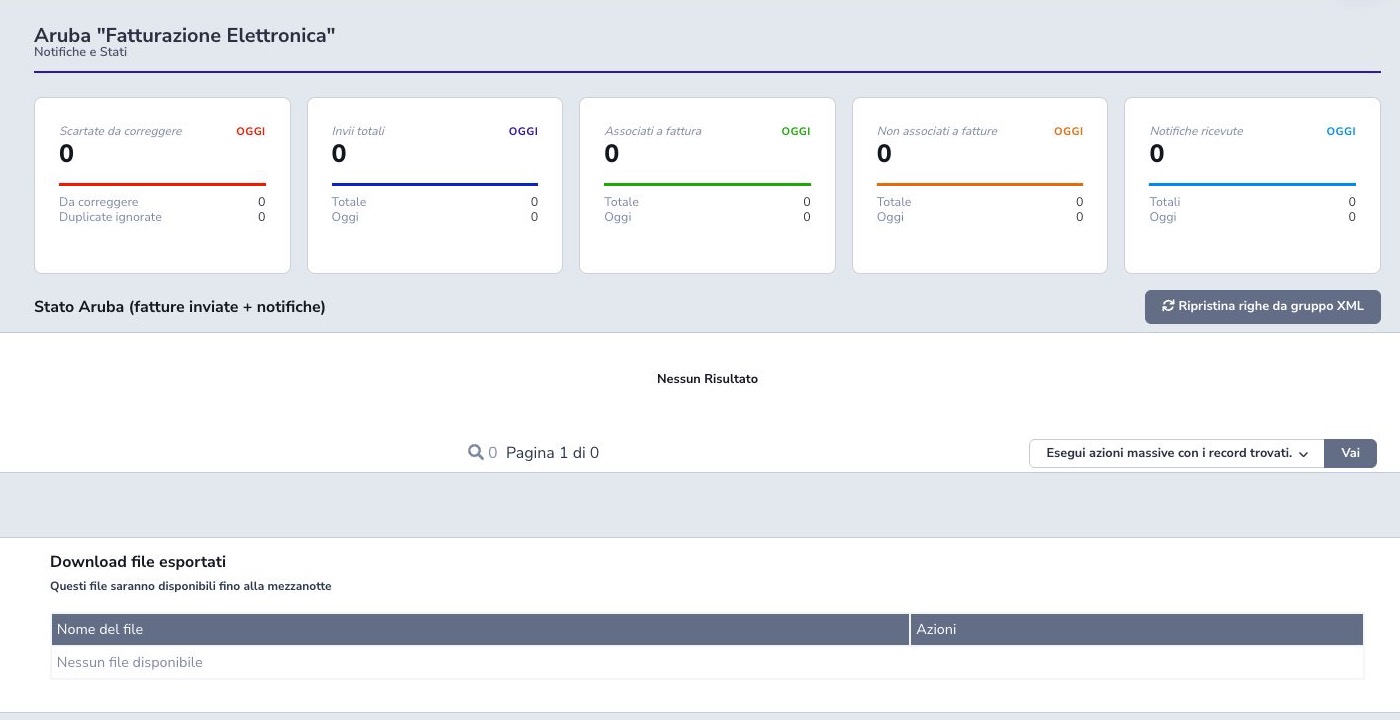Select the Scartate da correggere card title
1400x720 pixels.
pos(121,131)
